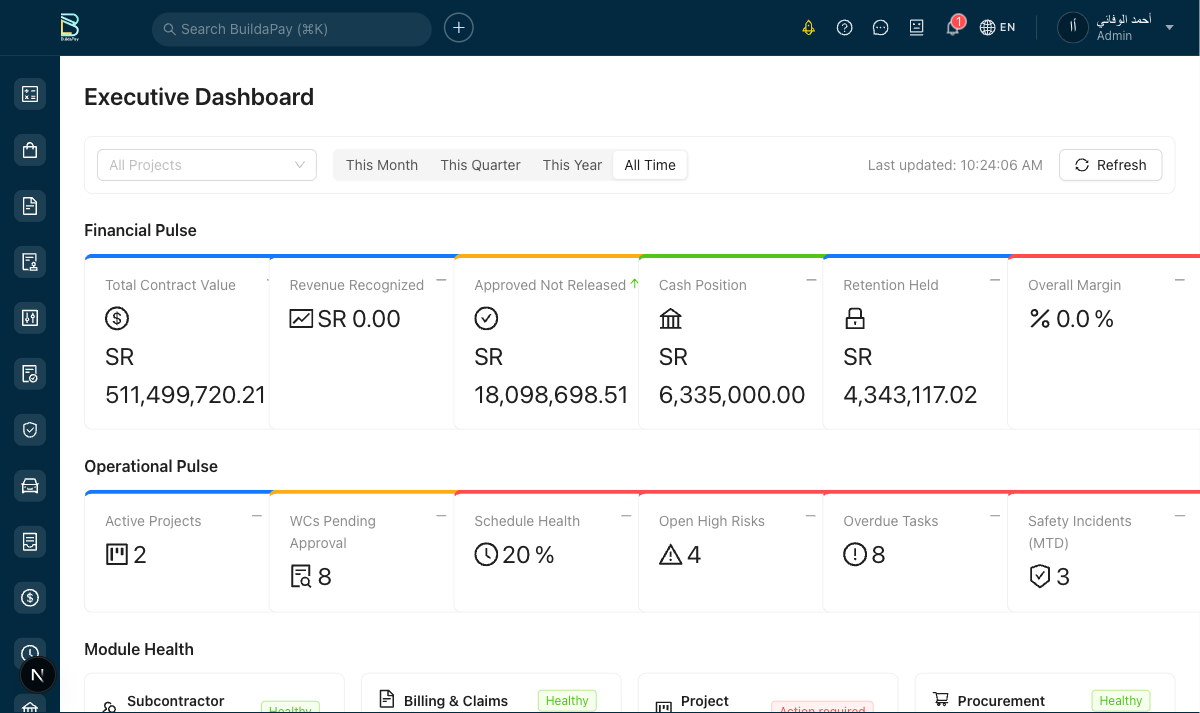Image resolution: width=1200 pixels, height=713 pixels.
Task: Open the shopping bag sidebar icon
Action: (x=30, y=150)
